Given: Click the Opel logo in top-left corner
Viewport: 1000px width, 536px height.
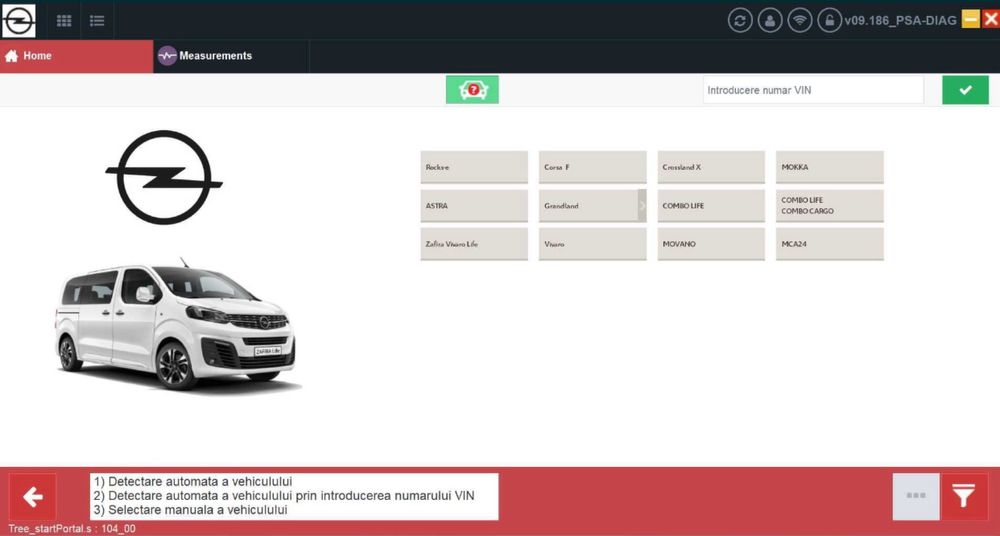Looking at the screenshot, I should pyautogui.click(x=18, y=20).
